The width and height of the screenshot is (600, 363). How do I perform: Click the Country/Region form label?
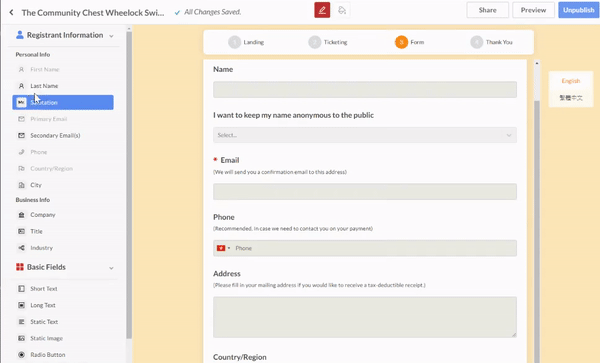[240, 357]
